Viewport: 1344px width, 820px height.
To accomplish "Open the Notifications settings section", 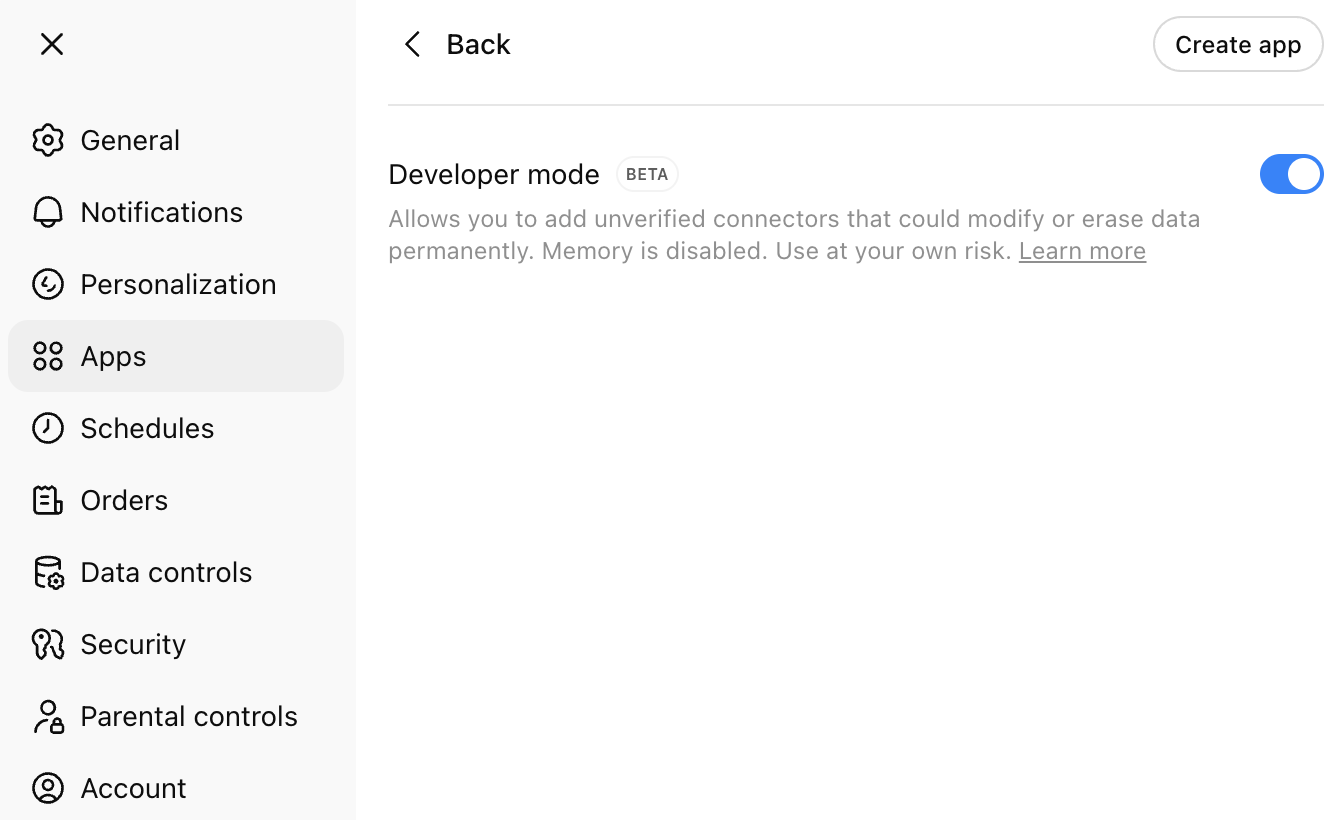I will [x=161, y=212].
